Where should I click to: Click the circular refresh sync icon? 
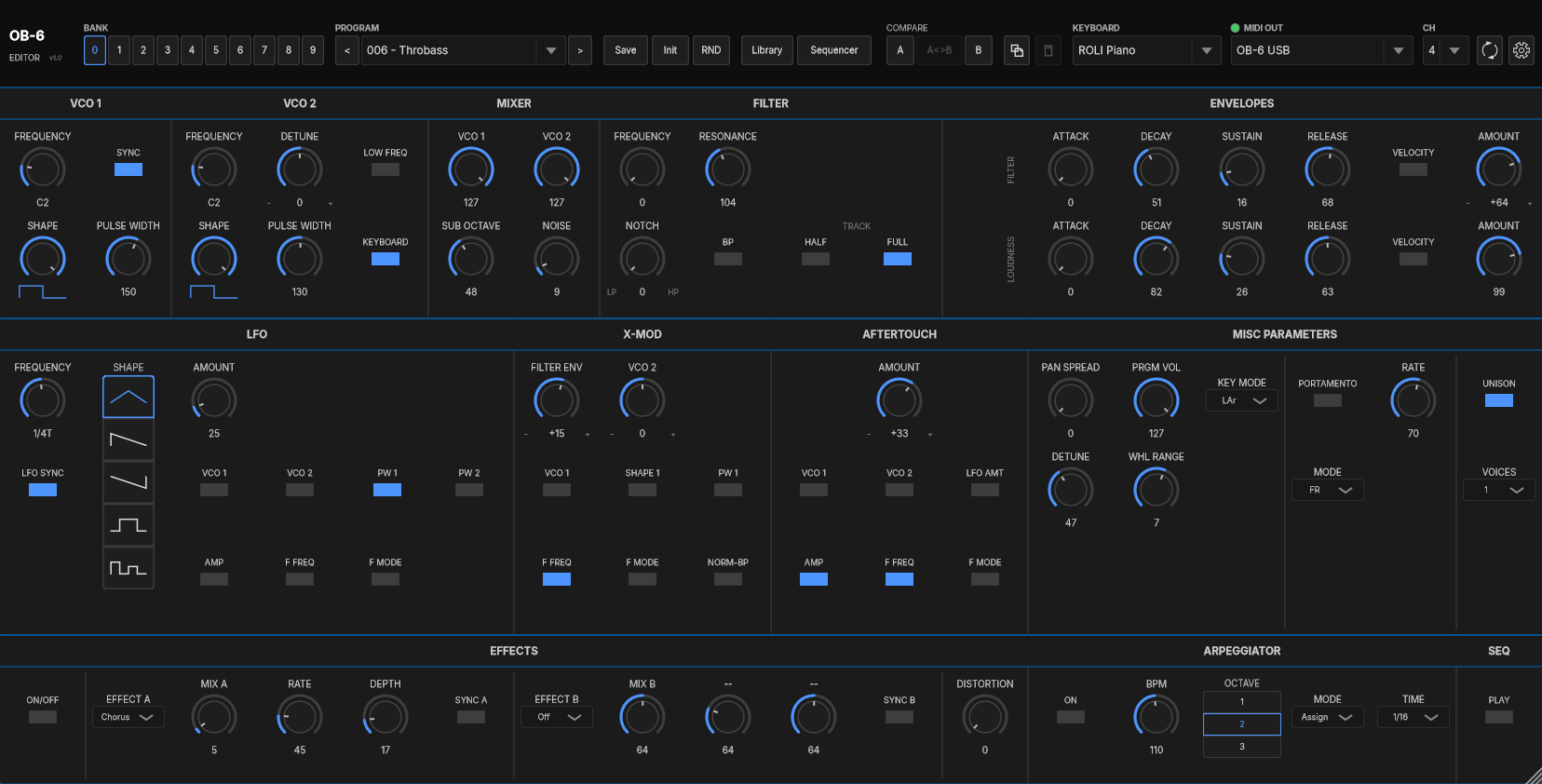point(1490,50)
